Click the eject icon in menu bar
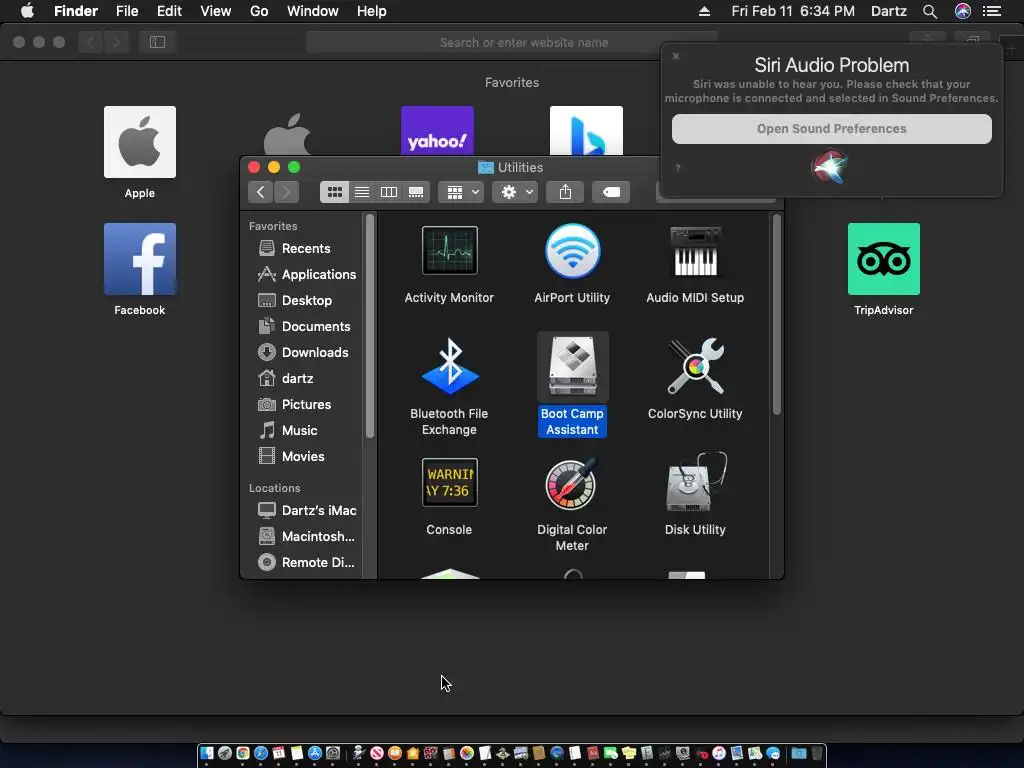 click(x=704, y=11)
